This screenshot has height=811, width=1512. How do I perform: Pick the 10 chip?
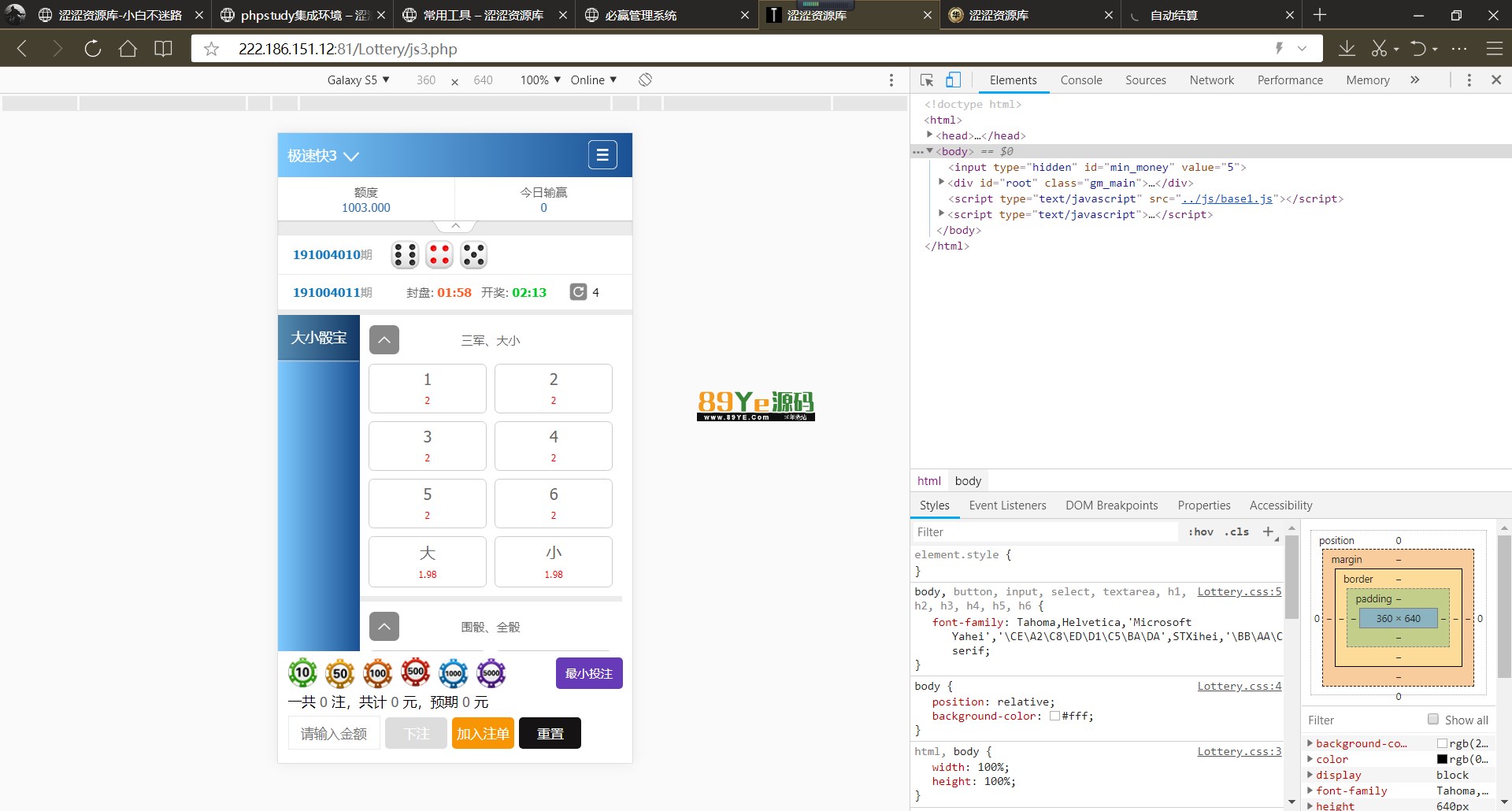(302, 672)
